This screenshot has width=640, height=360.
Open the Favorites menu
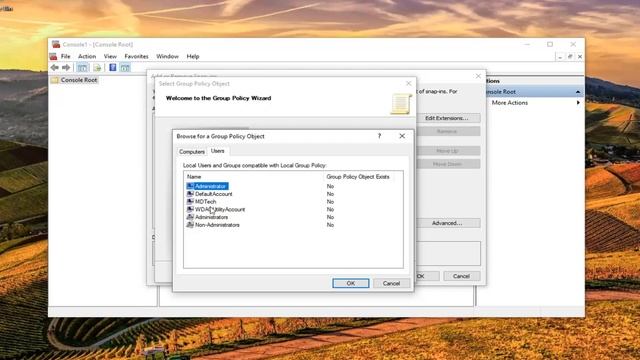pyautogui.click(x=136, y=56)
